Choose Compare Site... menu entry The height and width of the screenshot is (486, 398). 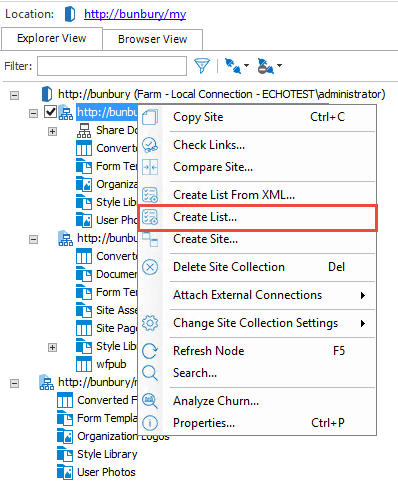click(x=257, y=167)
